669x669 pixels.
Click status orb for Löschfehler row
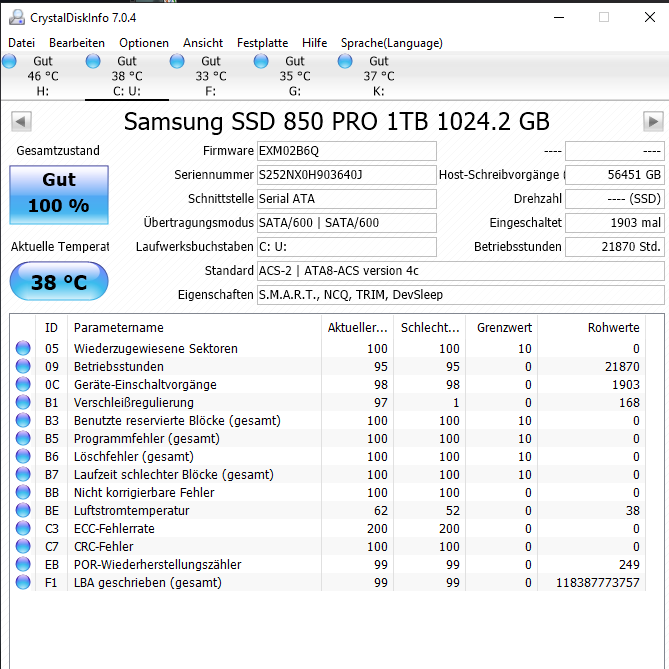click(23, 456)
